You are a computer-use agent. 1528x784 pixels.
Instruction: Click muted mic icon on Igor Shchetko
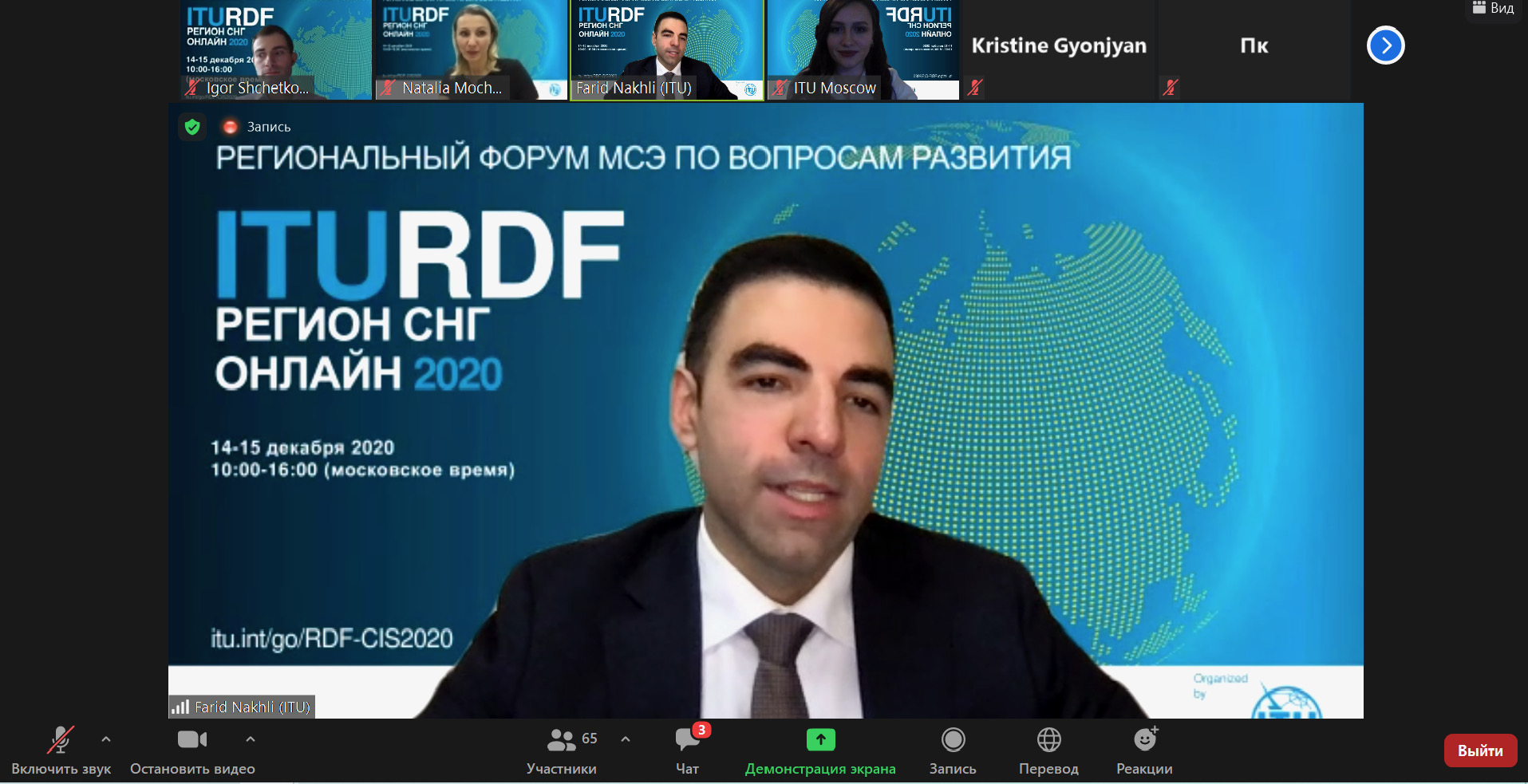(192, 88)
